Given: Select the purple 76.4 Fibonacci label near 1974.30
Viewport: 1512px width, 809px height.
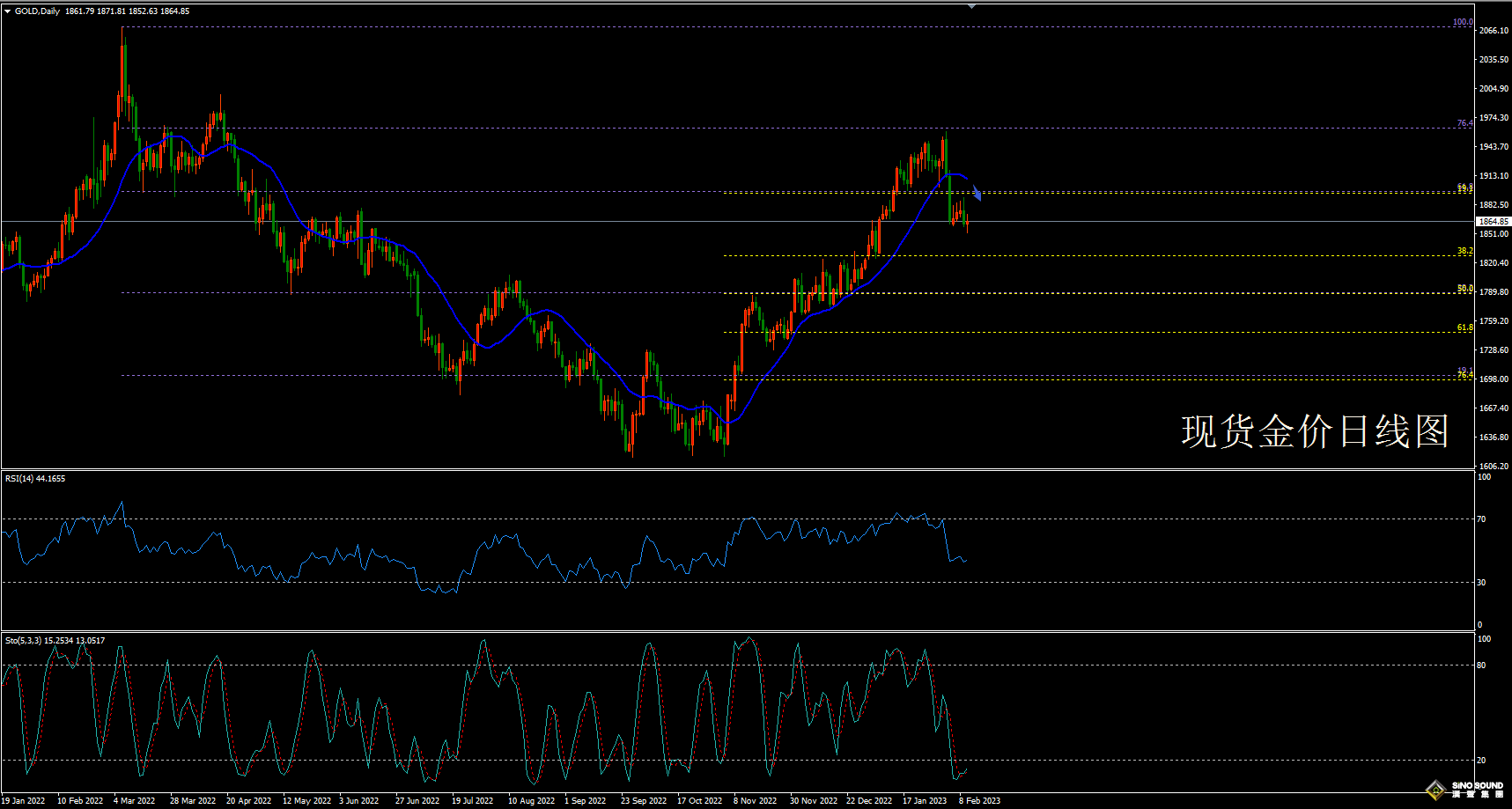Looking at the screenshot, I should click(1464, 123).
